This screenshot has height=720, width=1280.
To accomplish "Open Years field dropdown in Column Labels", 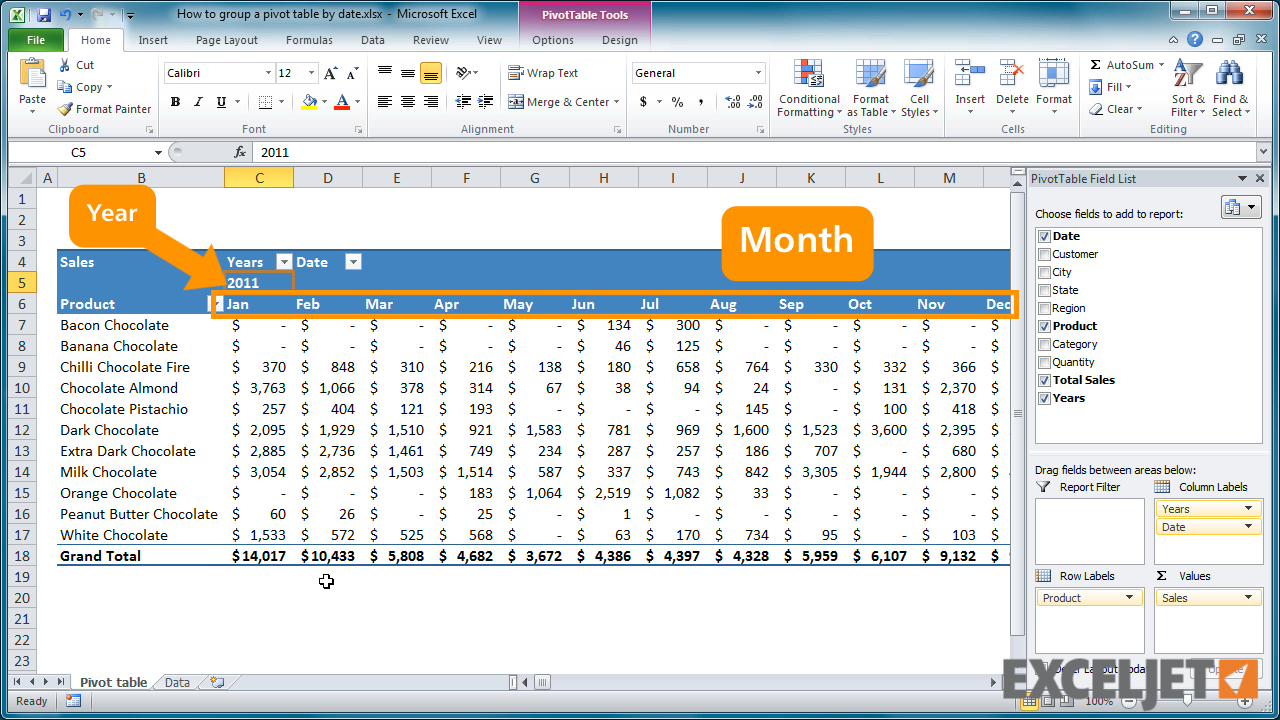I will point(1248,509).
